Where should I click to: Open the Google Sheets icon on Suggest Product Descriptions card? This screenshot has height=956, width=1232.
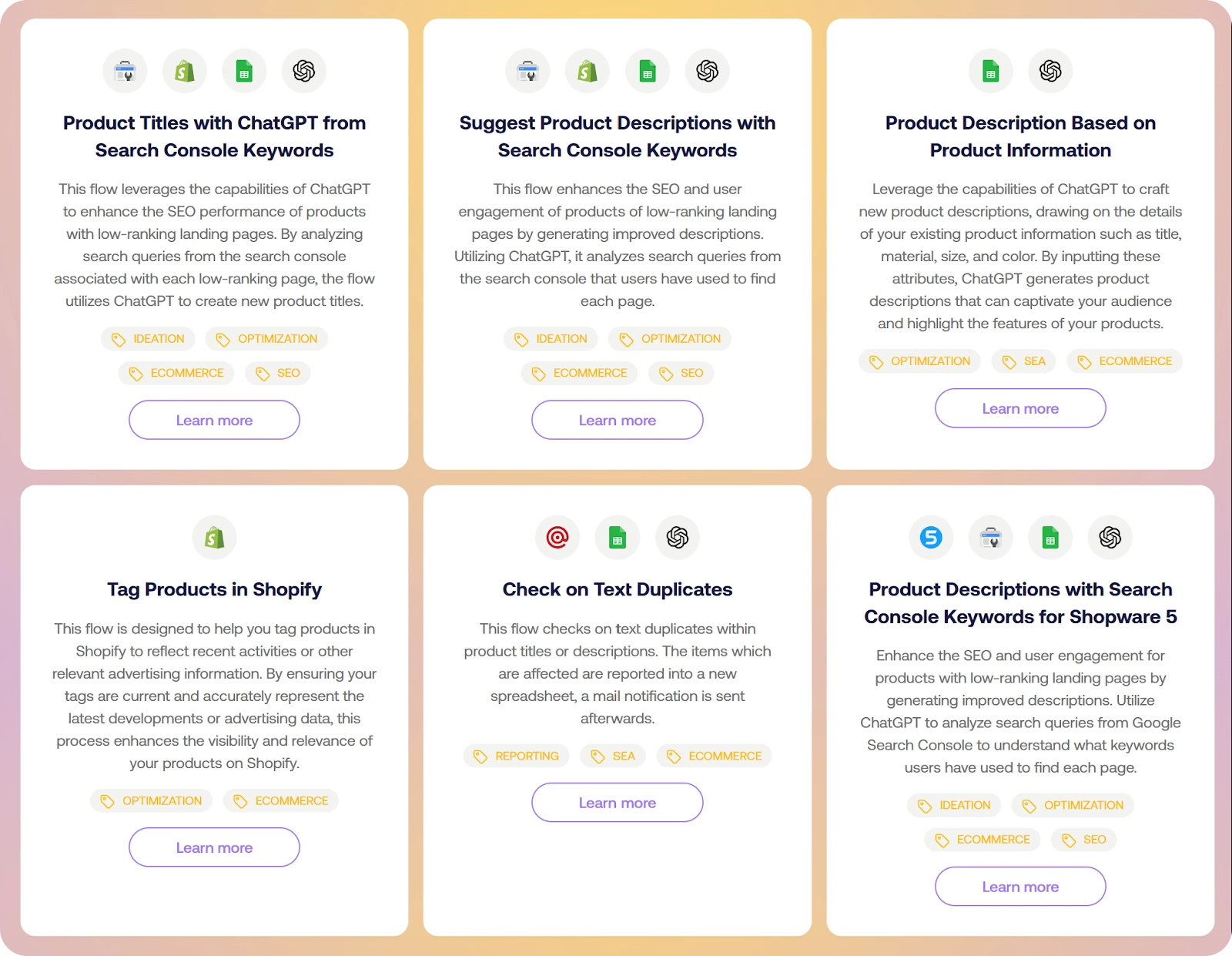coord(647,70)
